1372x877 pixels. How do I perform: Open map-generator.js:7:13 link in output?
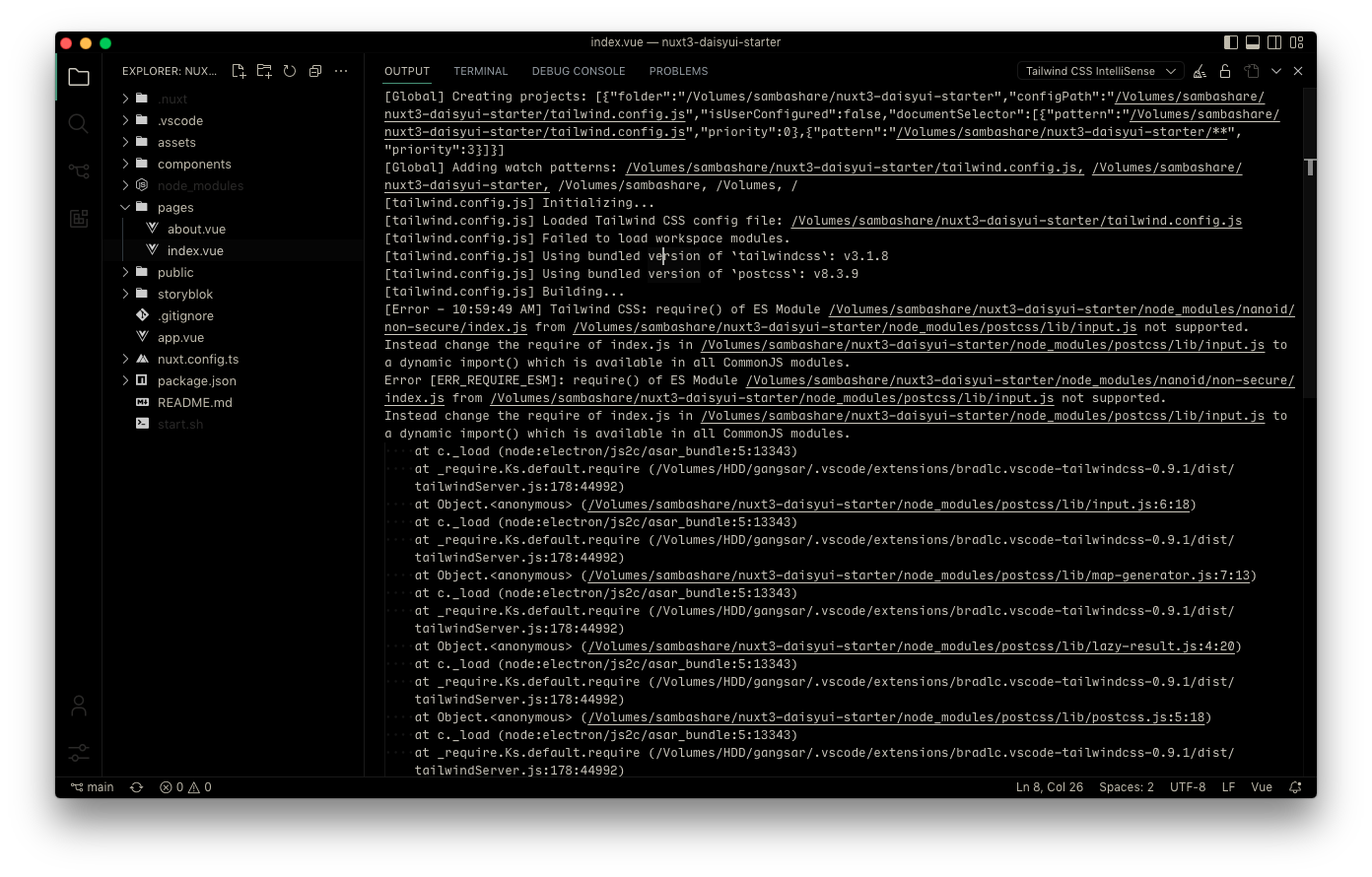click(x=919, y=575)
